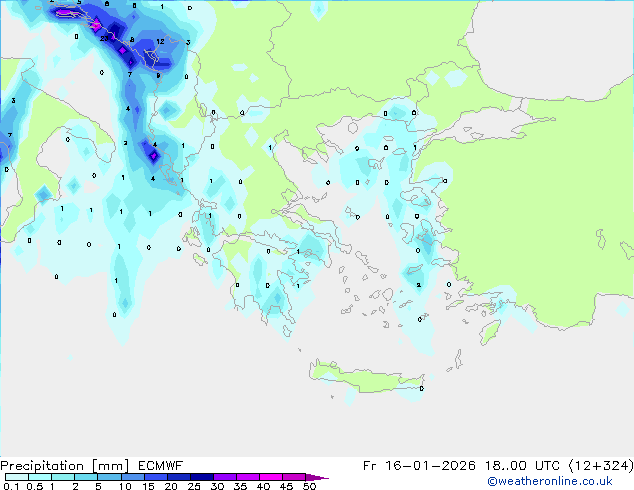The image size is (634, 490).
Task: Click the '45' legend scale label
Action: click(286, 486)
